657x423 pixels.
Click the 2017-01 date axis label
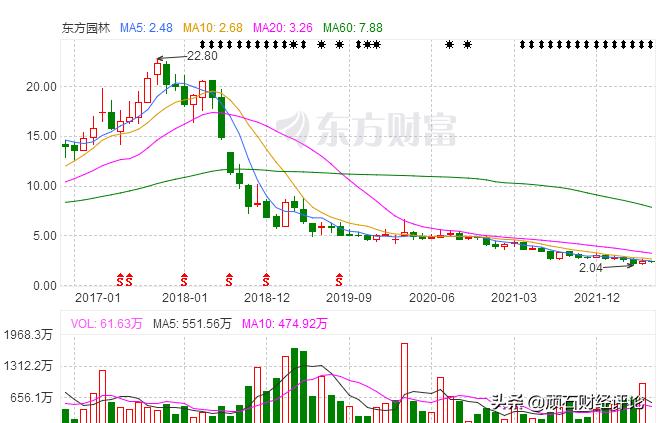(x=98, y=298)
